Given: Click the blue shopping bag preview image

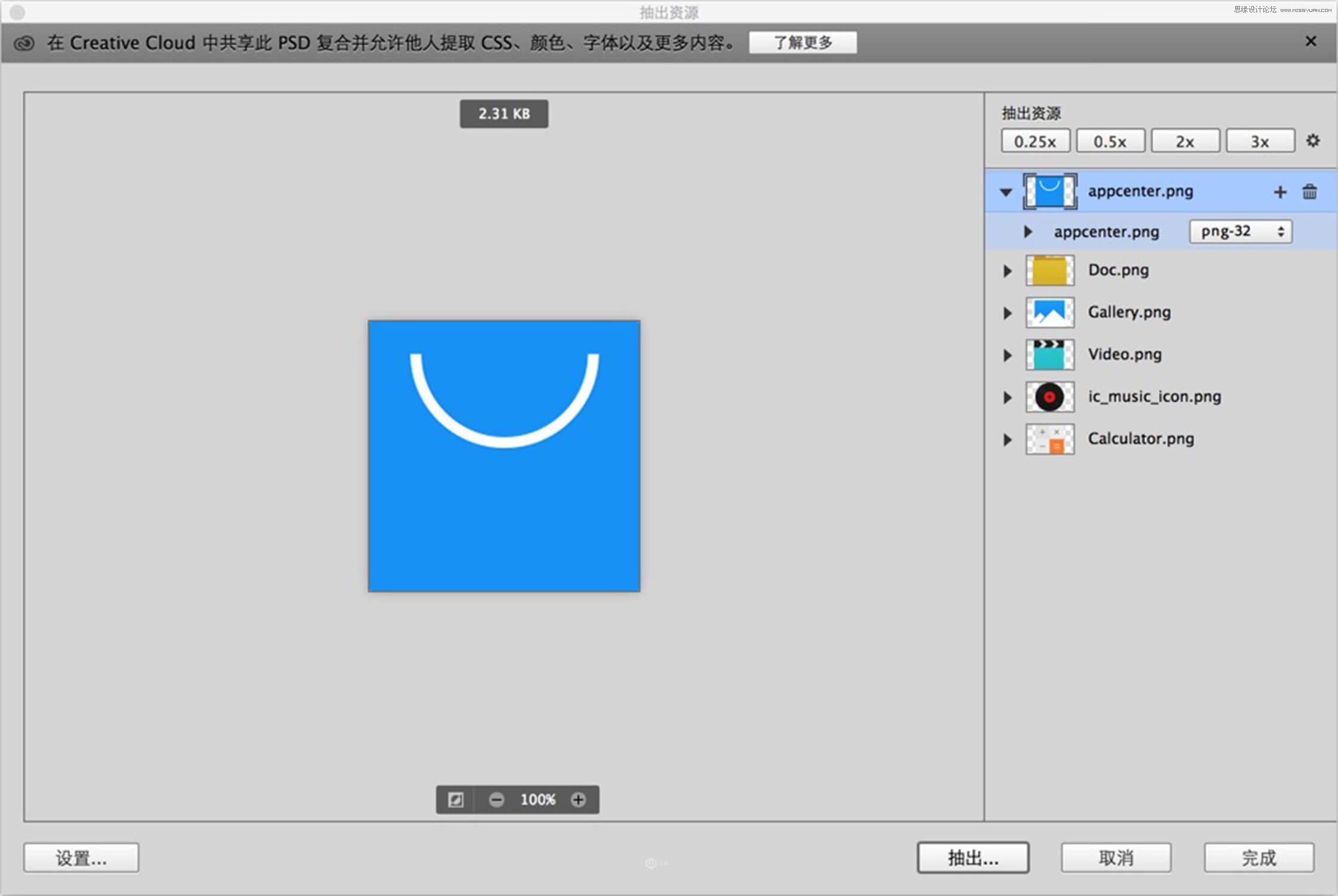Looking at the screenshot, I should (x=504, y=456).
